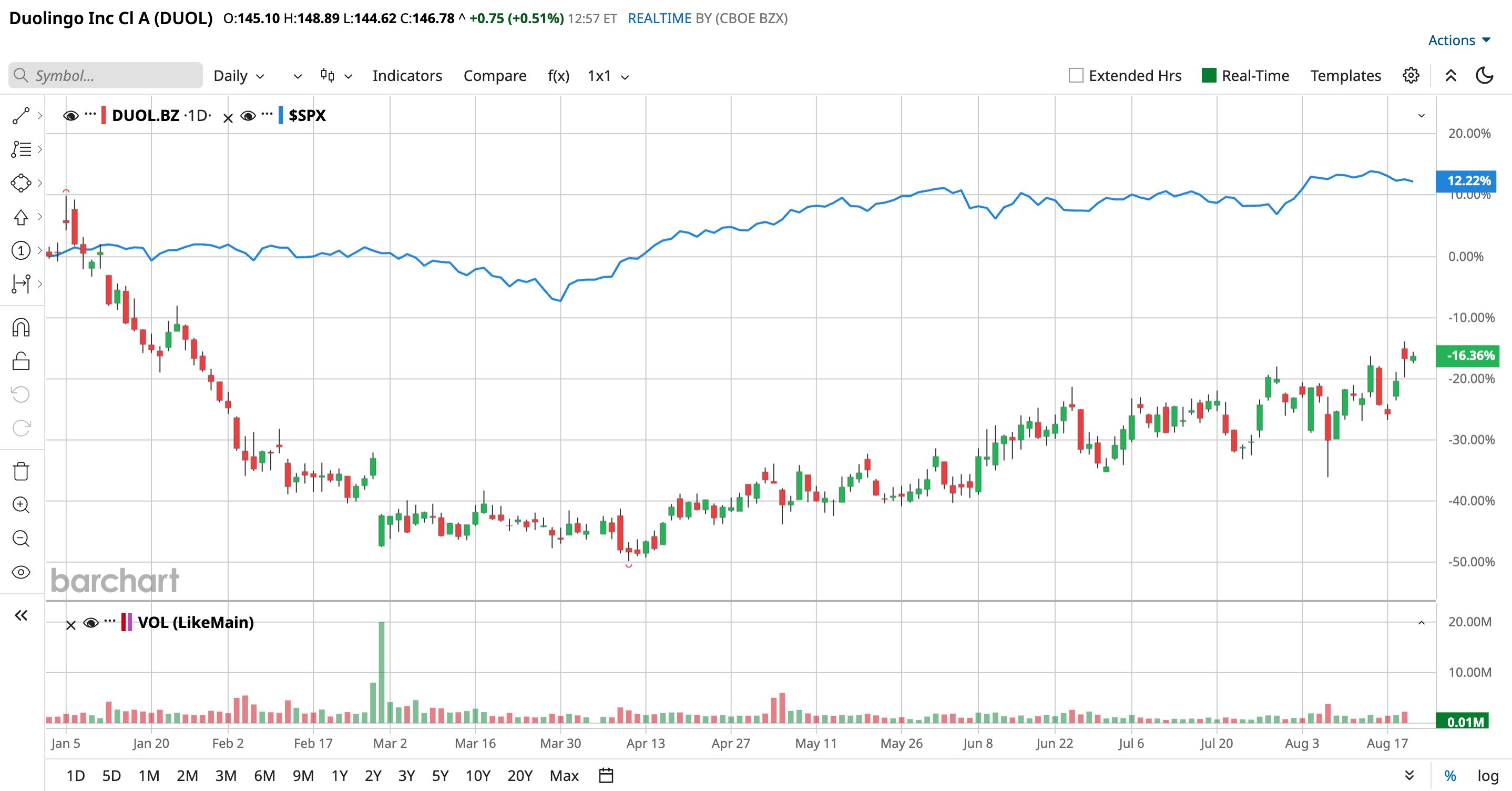Delete drawings with the trash can icon
Screen dimensions: 1512x791
point(21,471)
